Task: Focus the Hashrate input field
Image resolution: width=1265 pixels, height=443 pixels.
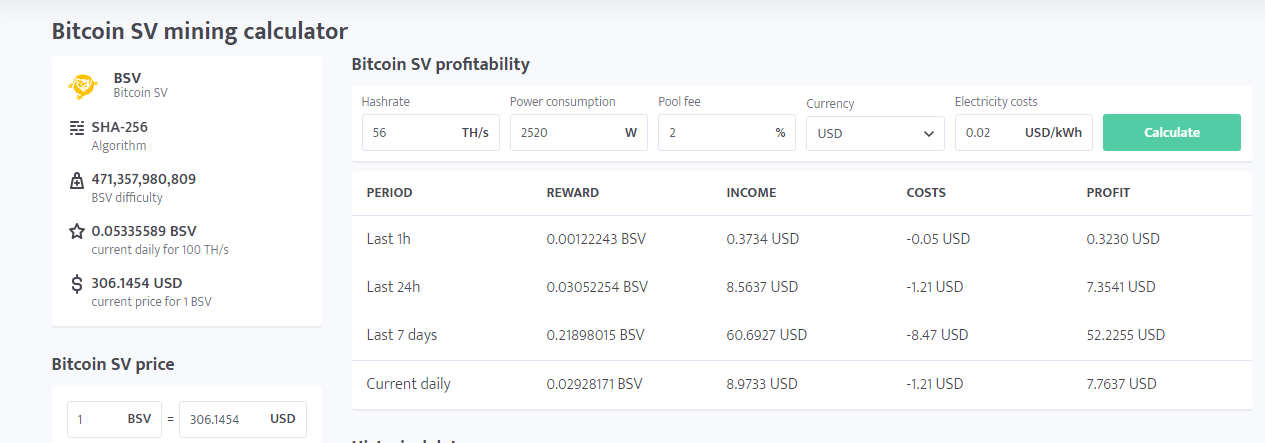Action: point(430,132)
